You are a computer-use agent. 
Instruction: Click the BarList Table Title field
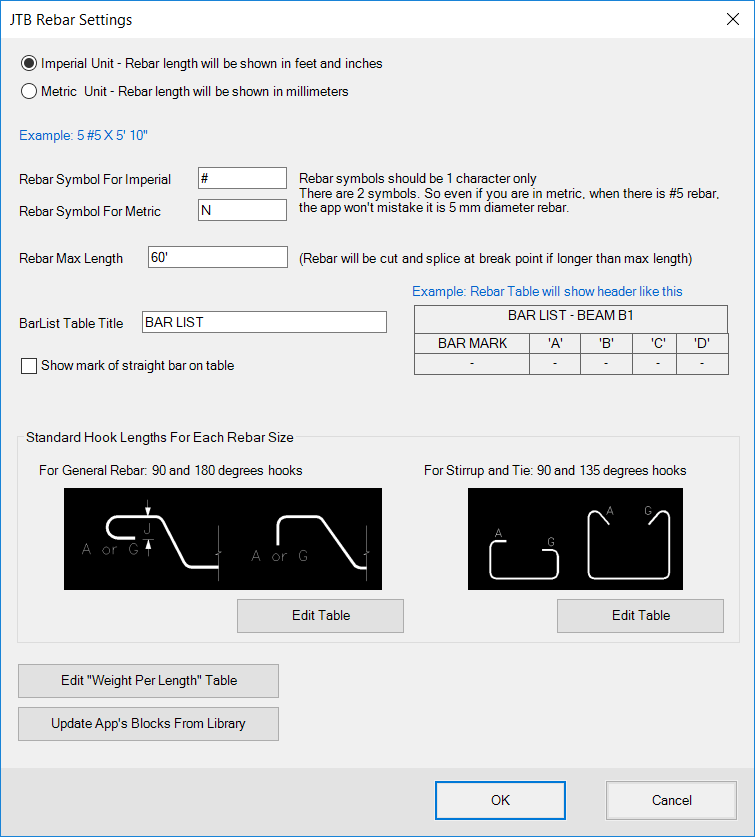264,322
